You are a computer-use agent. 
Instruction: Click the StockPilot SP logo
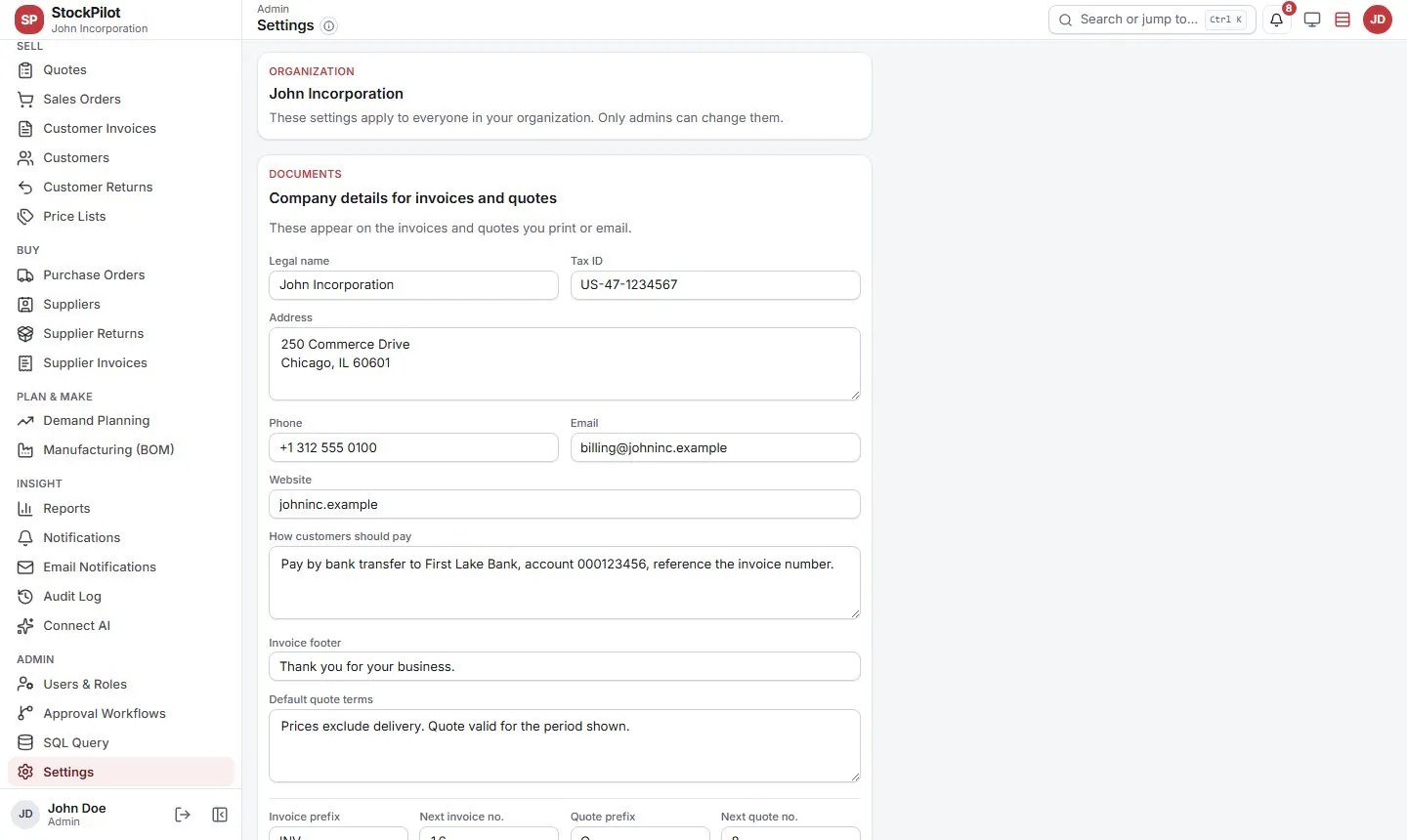coord(29,20)
